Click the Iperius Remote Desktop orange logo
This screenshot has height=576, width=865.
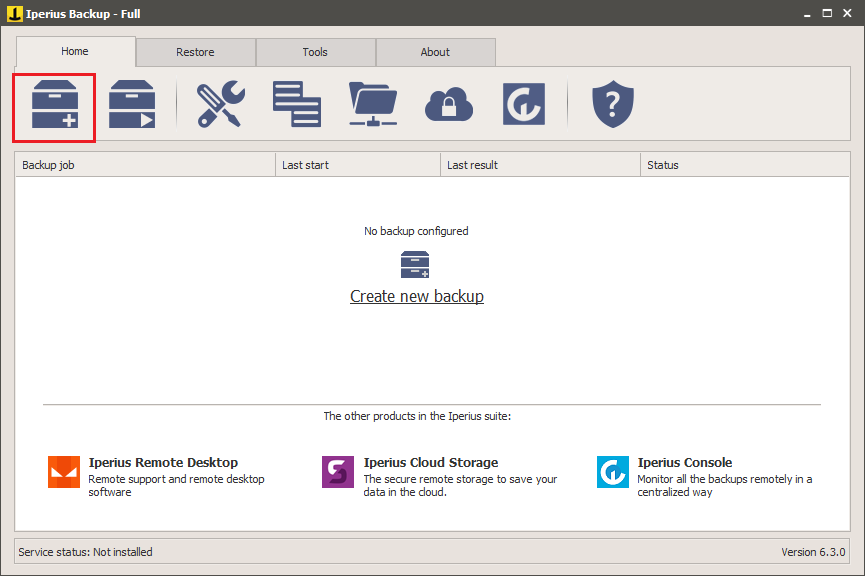click(x=64, y=472)
